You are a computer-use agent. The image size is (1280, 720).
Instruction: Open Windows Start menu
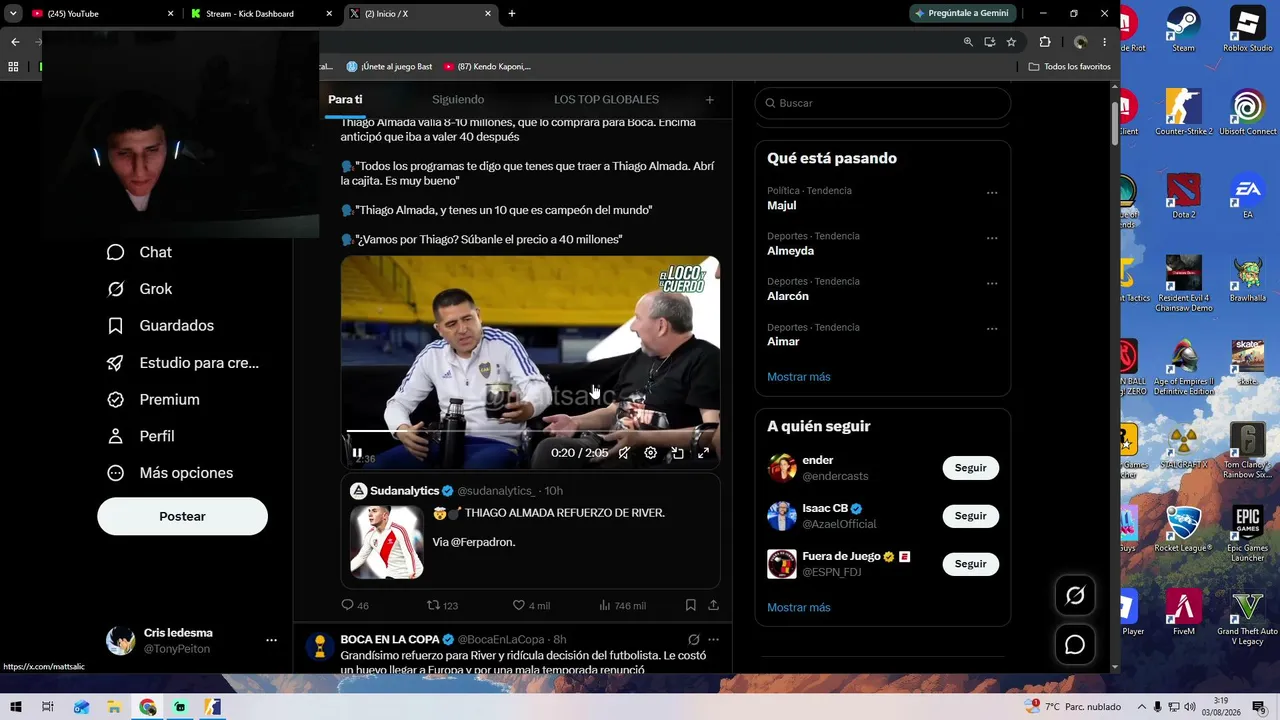16,707
